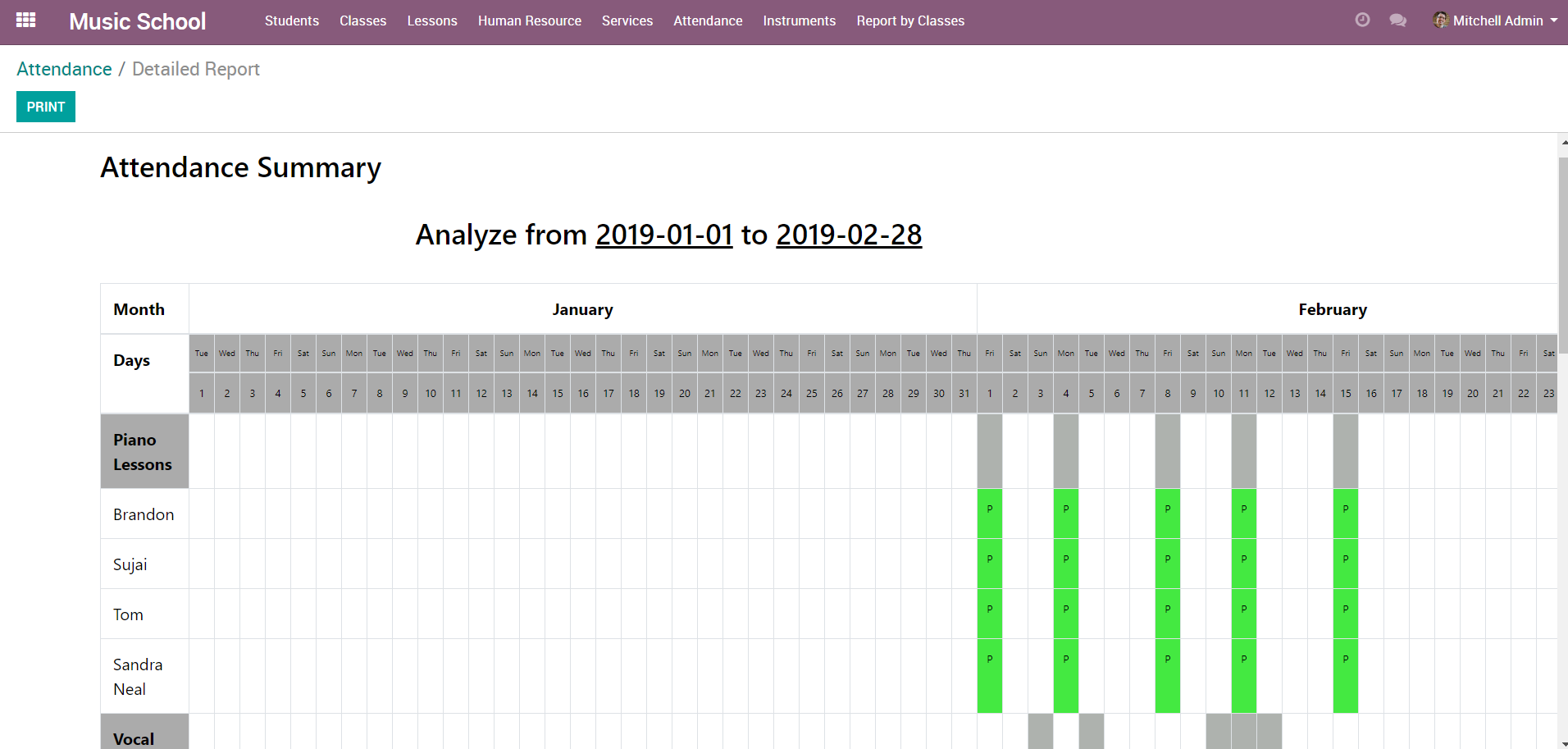This screenshot has height=749, width=1568.
Task: Open the Instruments menu
Action: point(799,21)
